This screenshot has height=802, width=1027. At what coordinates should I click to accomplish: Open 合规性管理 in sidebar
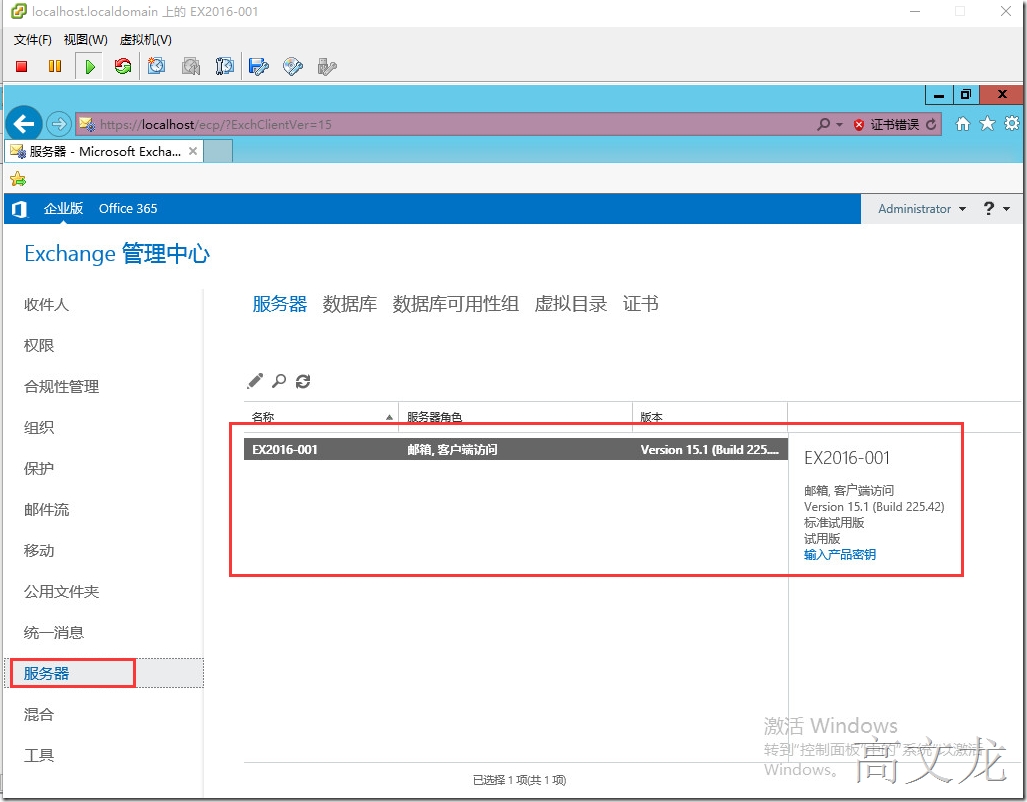tap(62, 387)
